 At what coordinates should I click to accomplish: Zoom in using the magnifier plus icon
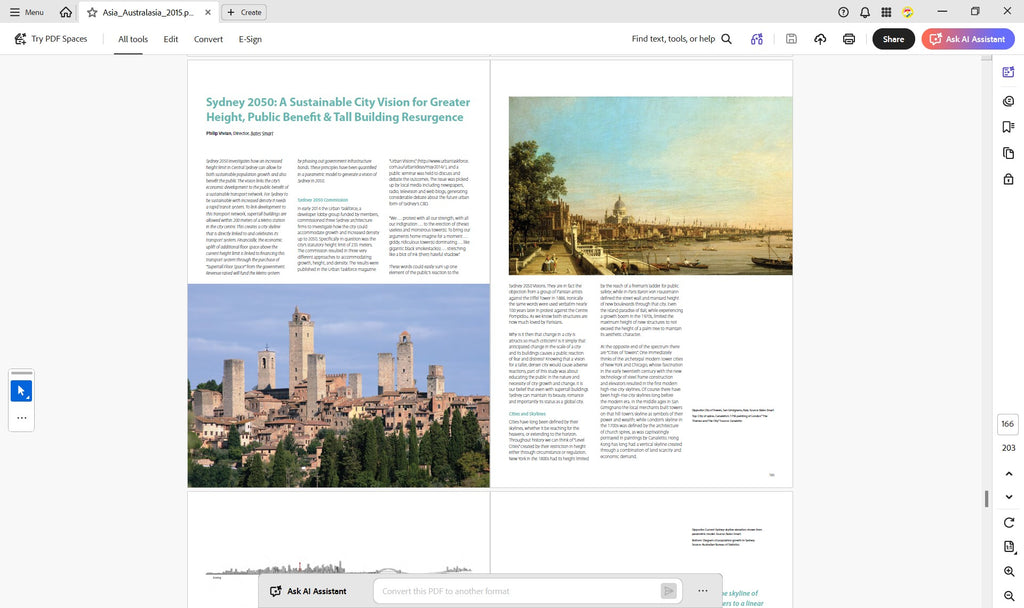1009,571
